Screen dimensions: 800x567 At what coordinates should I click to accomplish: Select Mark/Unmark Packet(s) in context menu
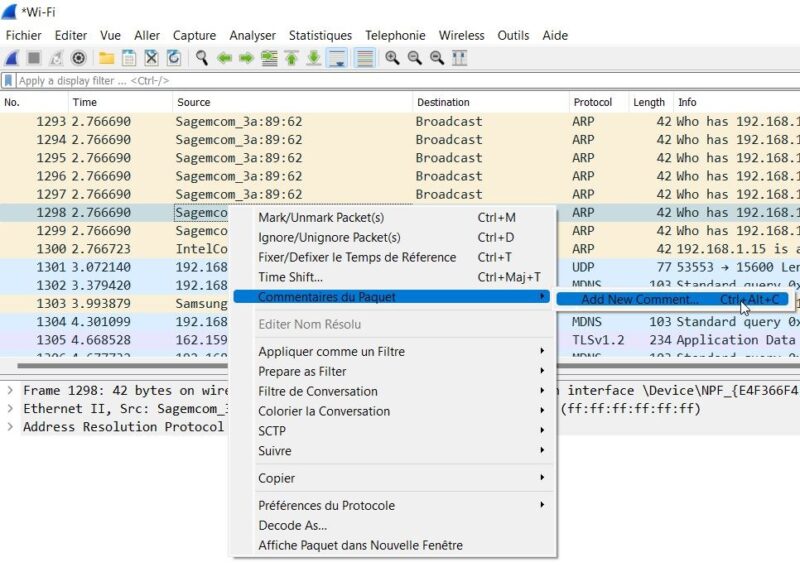(392, 217)
